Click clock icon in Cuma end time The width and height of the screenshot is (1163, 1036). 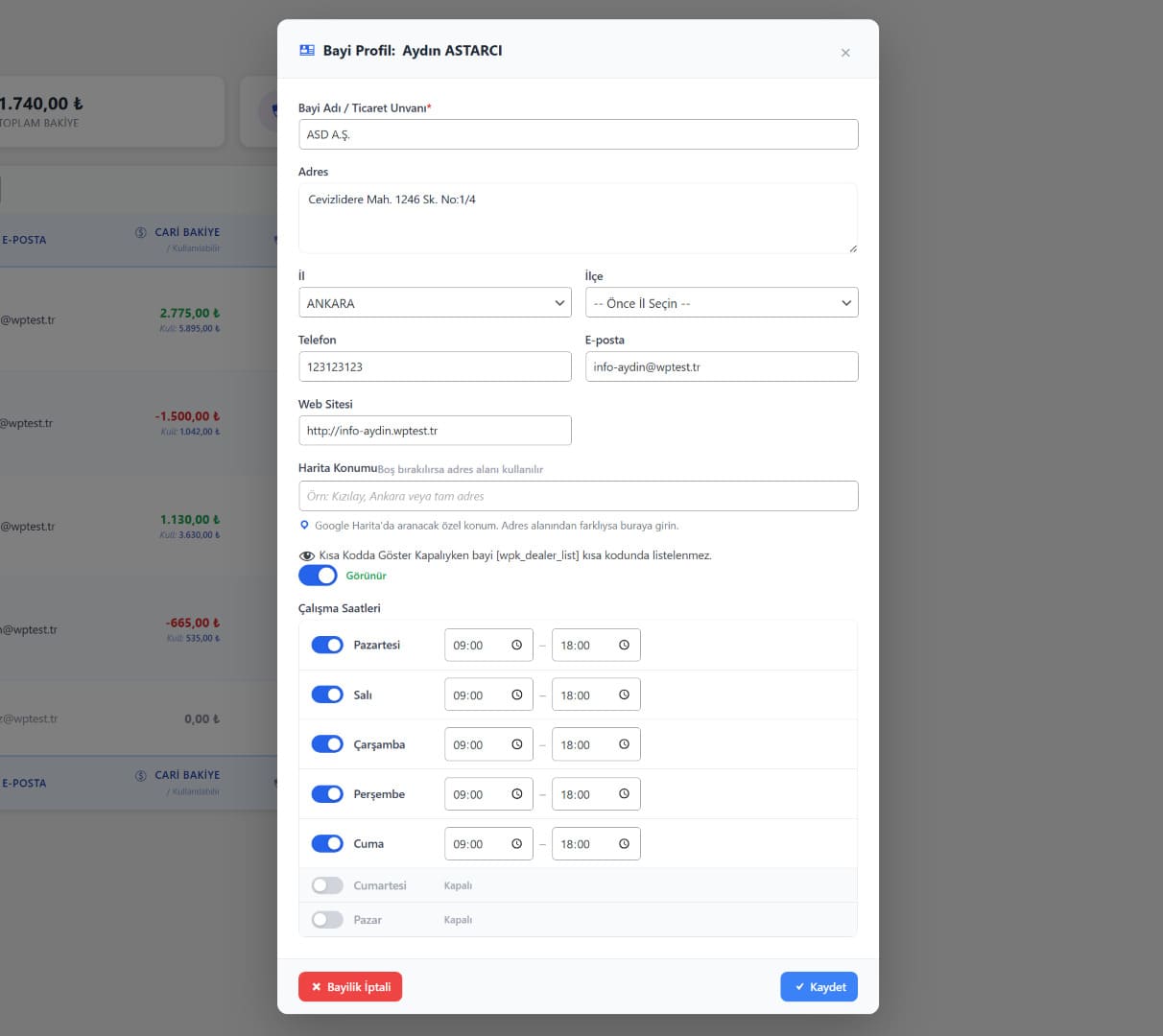(624, 844)
